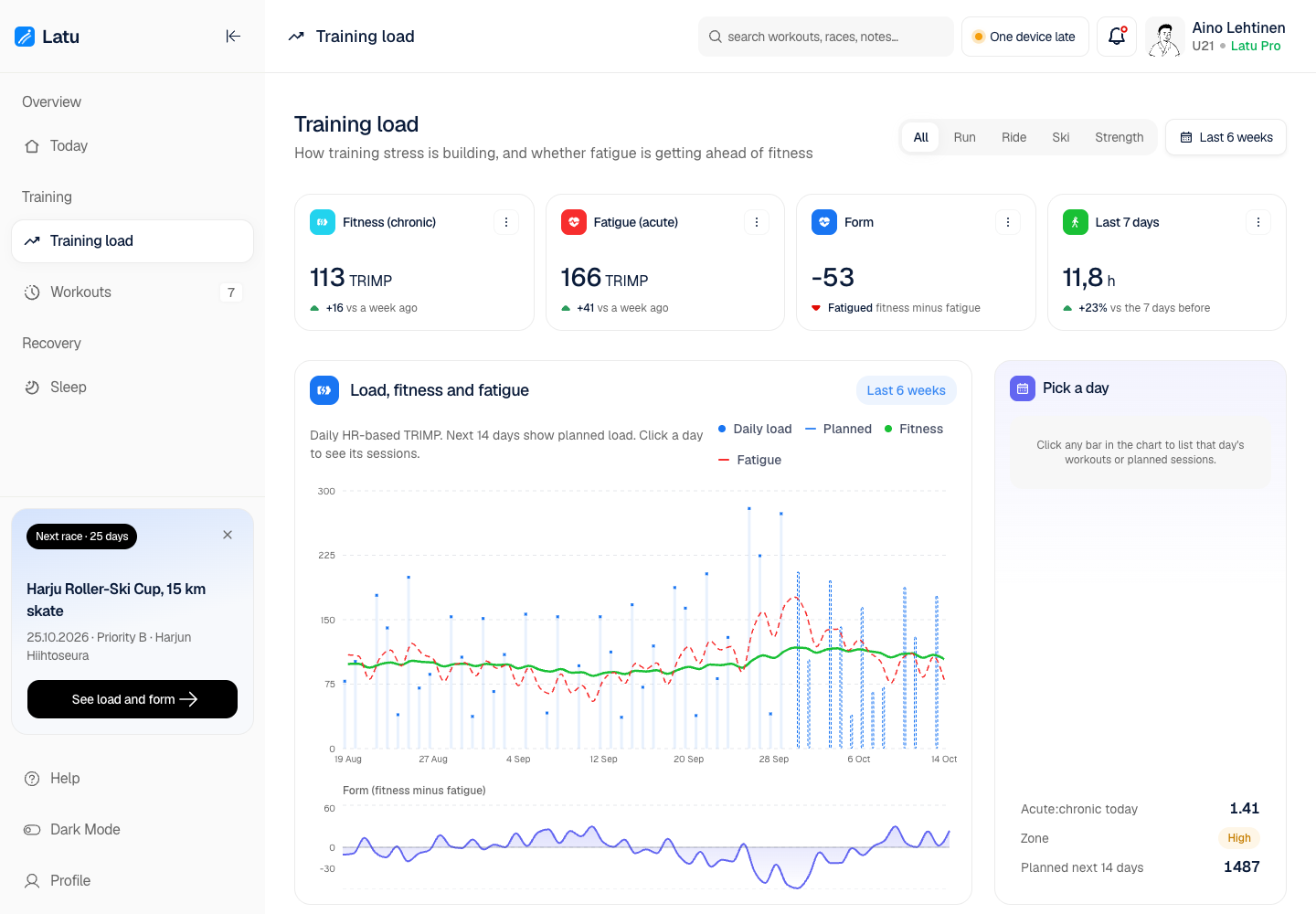Focus the search workouts, races, notes field

point(826,37)
